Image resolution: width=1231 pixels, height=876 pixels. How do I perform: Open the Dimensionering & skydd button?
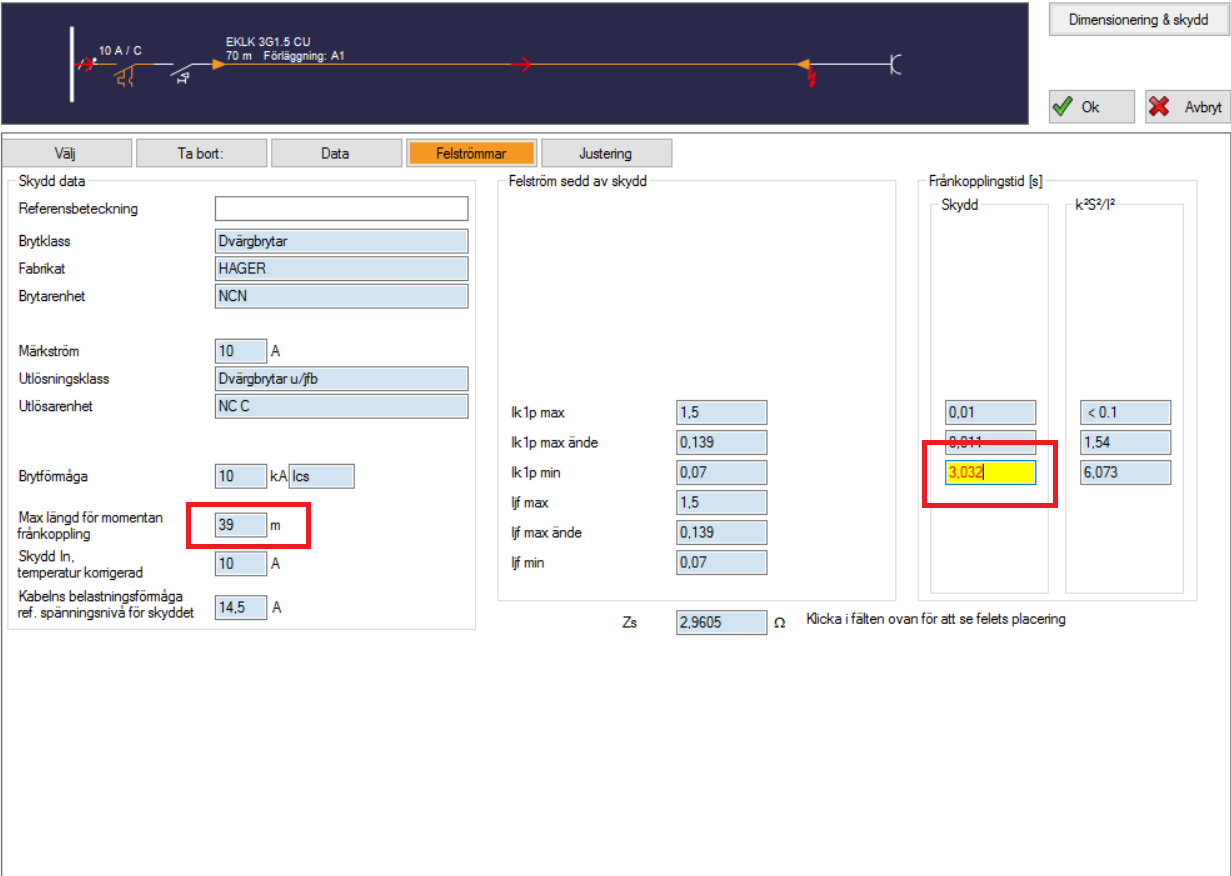tap(1138, 19)
